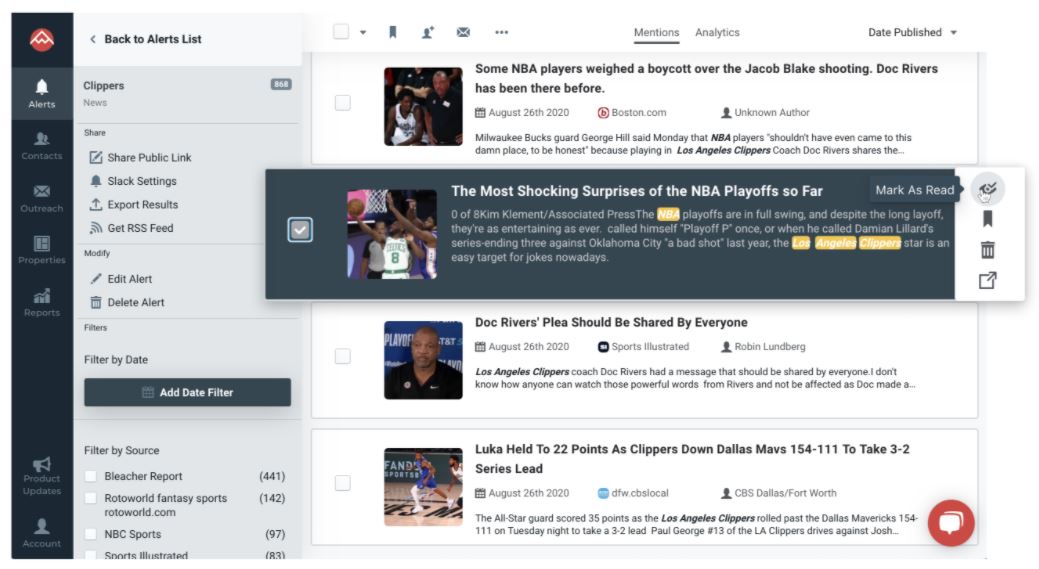Open the Most Shocking Surprises article thumbnail

(392, 234)
